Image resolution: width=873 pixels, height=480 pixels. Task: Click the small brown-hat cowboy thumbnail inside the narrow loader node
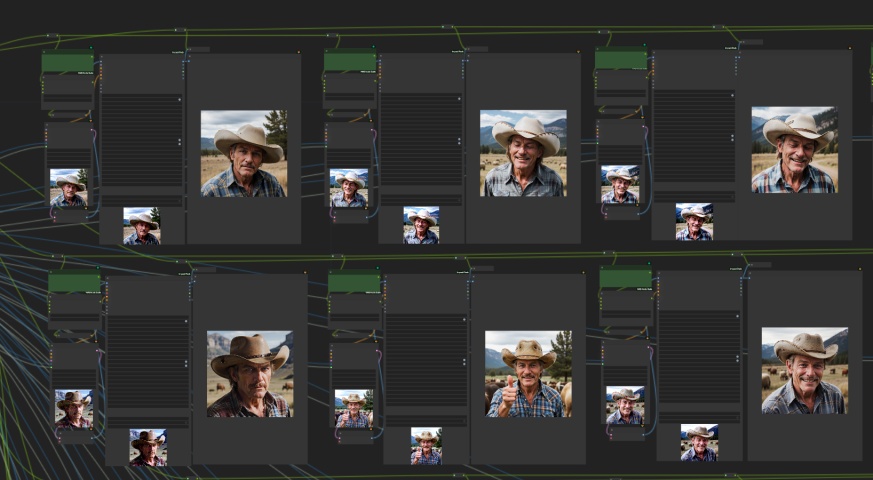(x=73, y=409)
